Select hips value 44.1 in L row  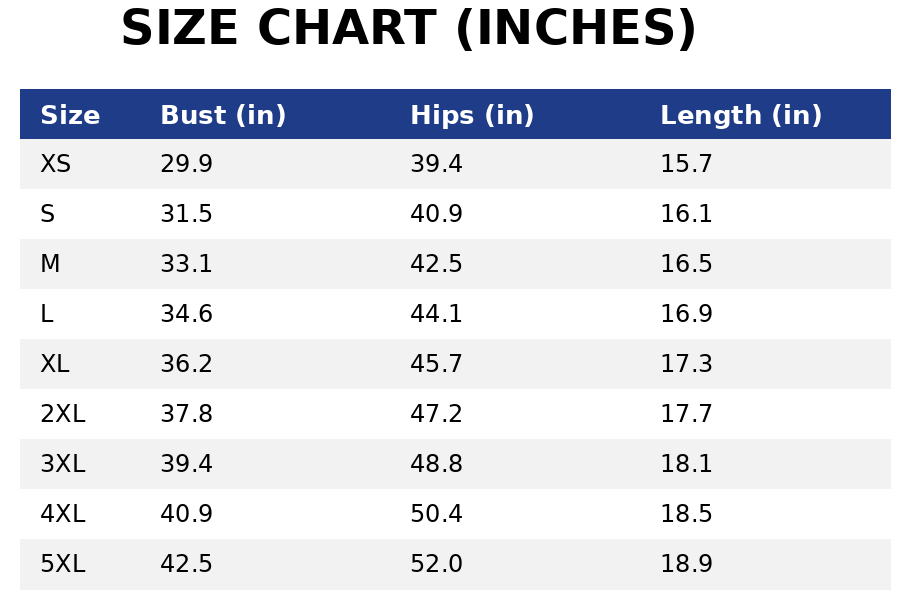pyautogui.click(x=436, y=315)
